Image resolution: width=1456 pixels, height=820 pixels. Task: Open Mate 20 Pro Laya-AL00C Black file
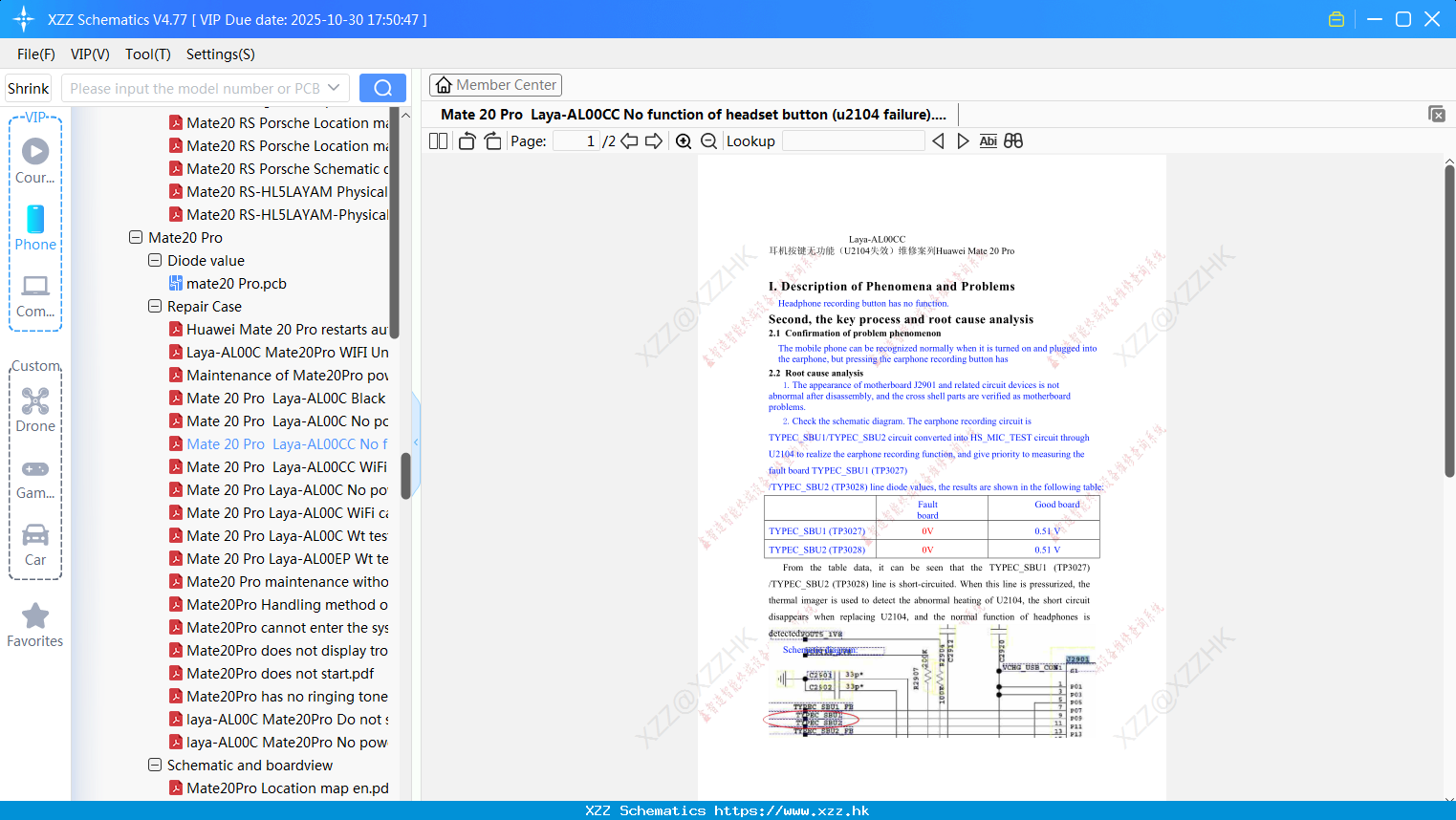[277, 398]
